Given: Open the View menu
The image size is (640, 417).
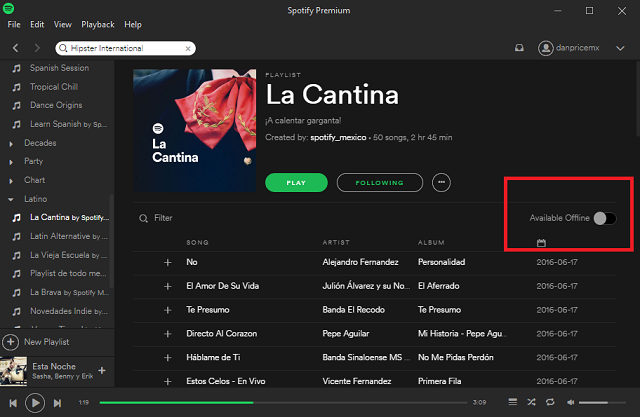Looking at the screenshot, I should [x=62, y=24].
